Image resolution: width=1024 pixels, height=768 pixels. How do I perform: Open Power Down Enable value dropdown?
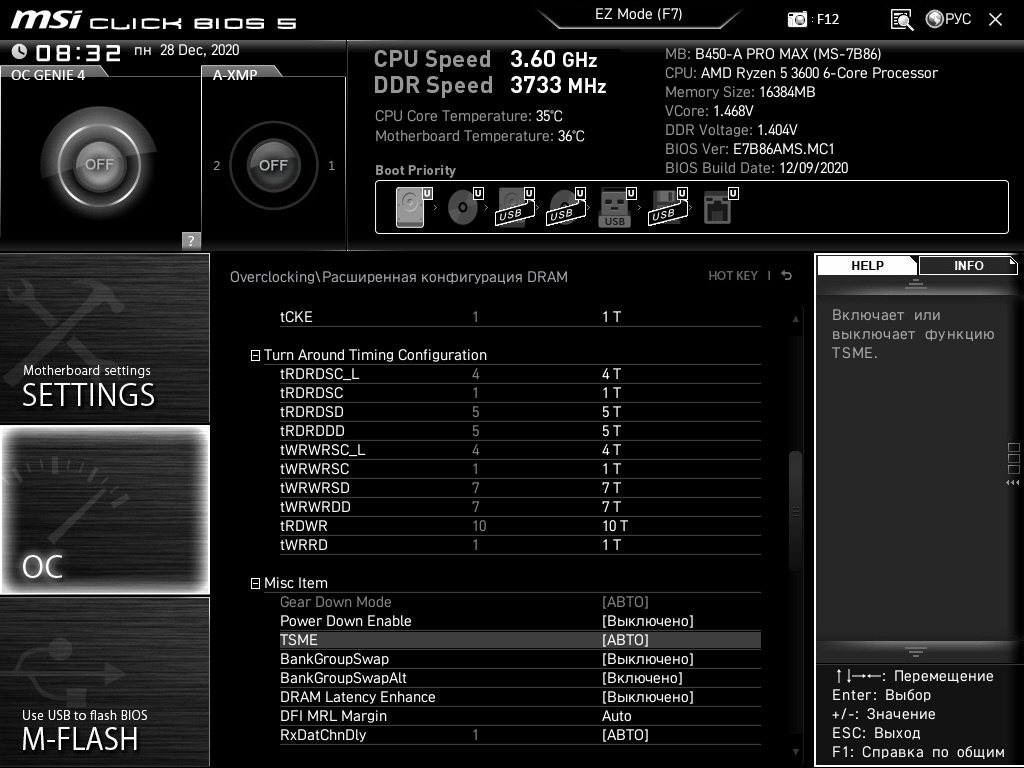click(x=648, y=621)
